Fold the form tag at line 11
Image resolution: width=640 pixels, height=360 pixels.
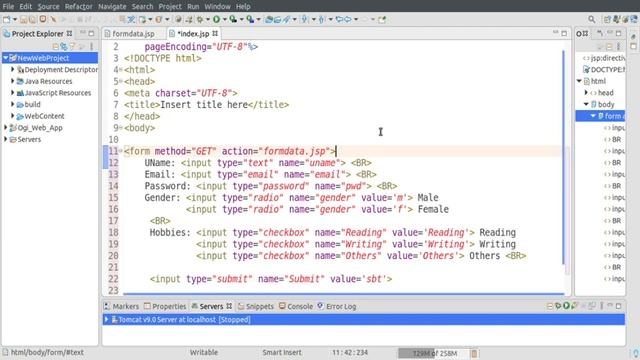[120, 151]
